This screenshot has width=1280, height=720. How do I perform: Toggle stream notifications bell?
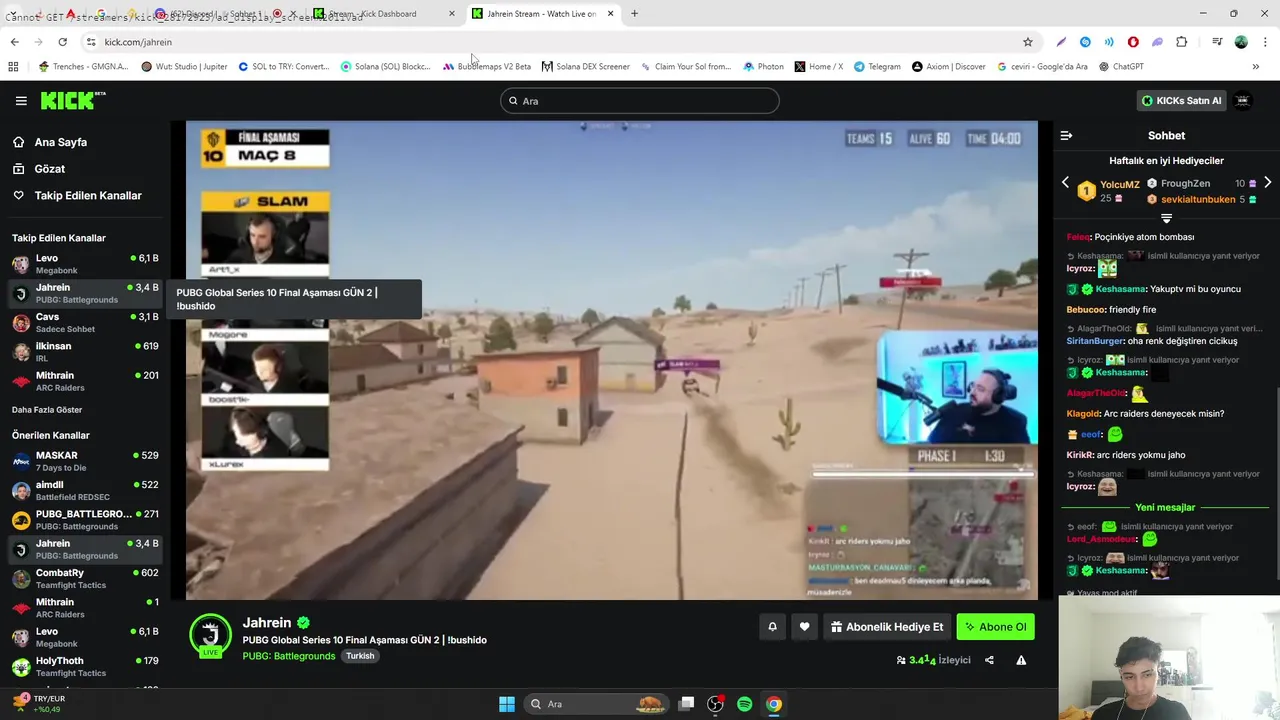pyautogui.click(x=772, y=627)
